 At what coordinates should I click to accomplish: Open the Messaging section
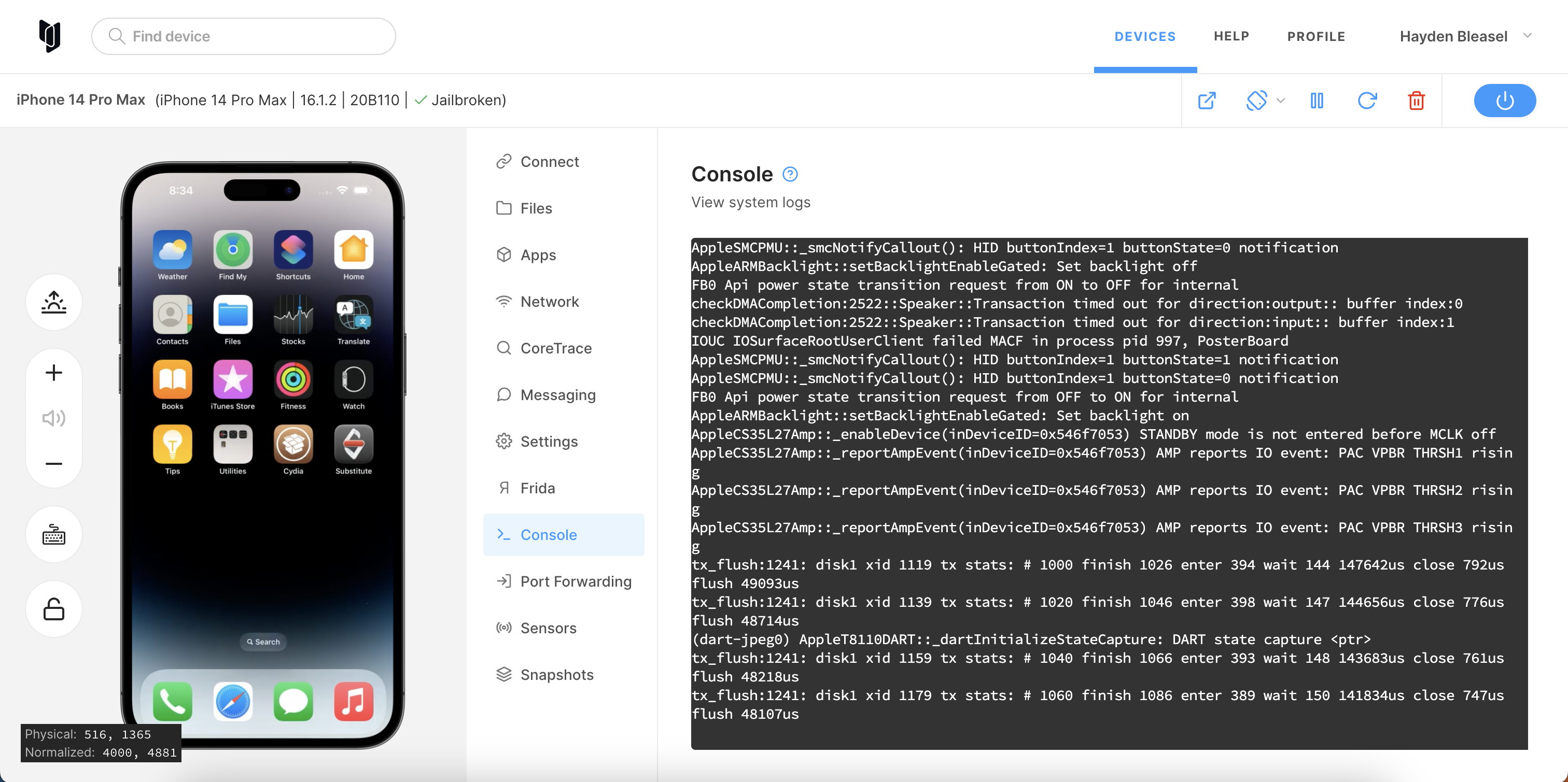(x=564, y=395)
